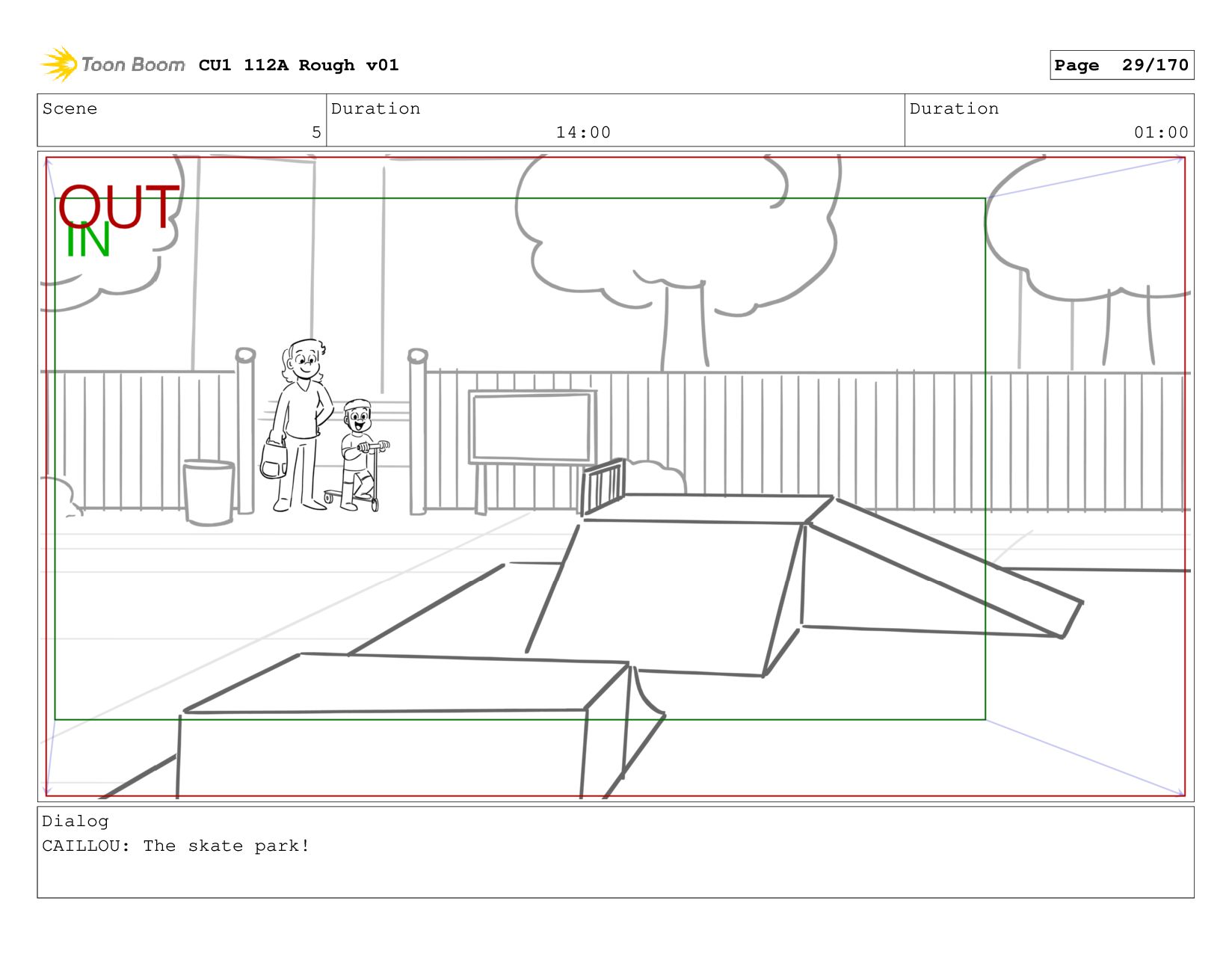The height and width of the screenshot is (954, 1232).
Task: Click the dialog line 'CAILLOU: The skate park!'
Action: pyautogui.click(x=176, y=846)
